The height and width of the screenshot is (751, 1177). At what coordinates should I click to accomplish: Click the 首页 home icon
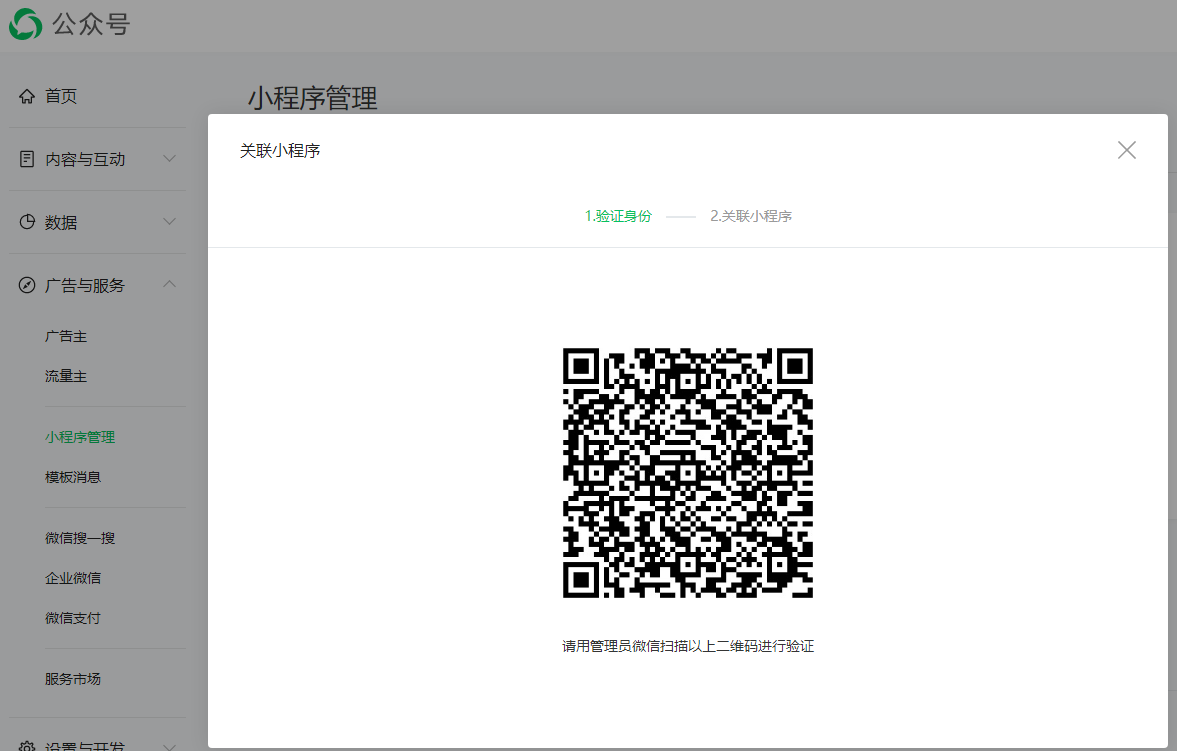coord(27,96)
